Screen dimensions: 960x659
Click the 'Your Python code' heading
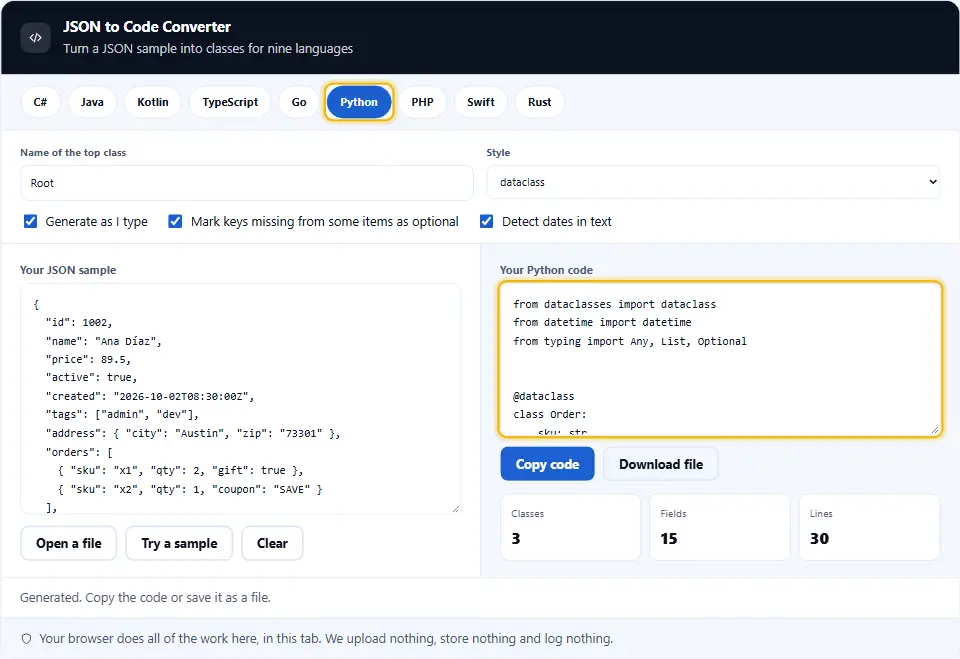click(546, 270)
